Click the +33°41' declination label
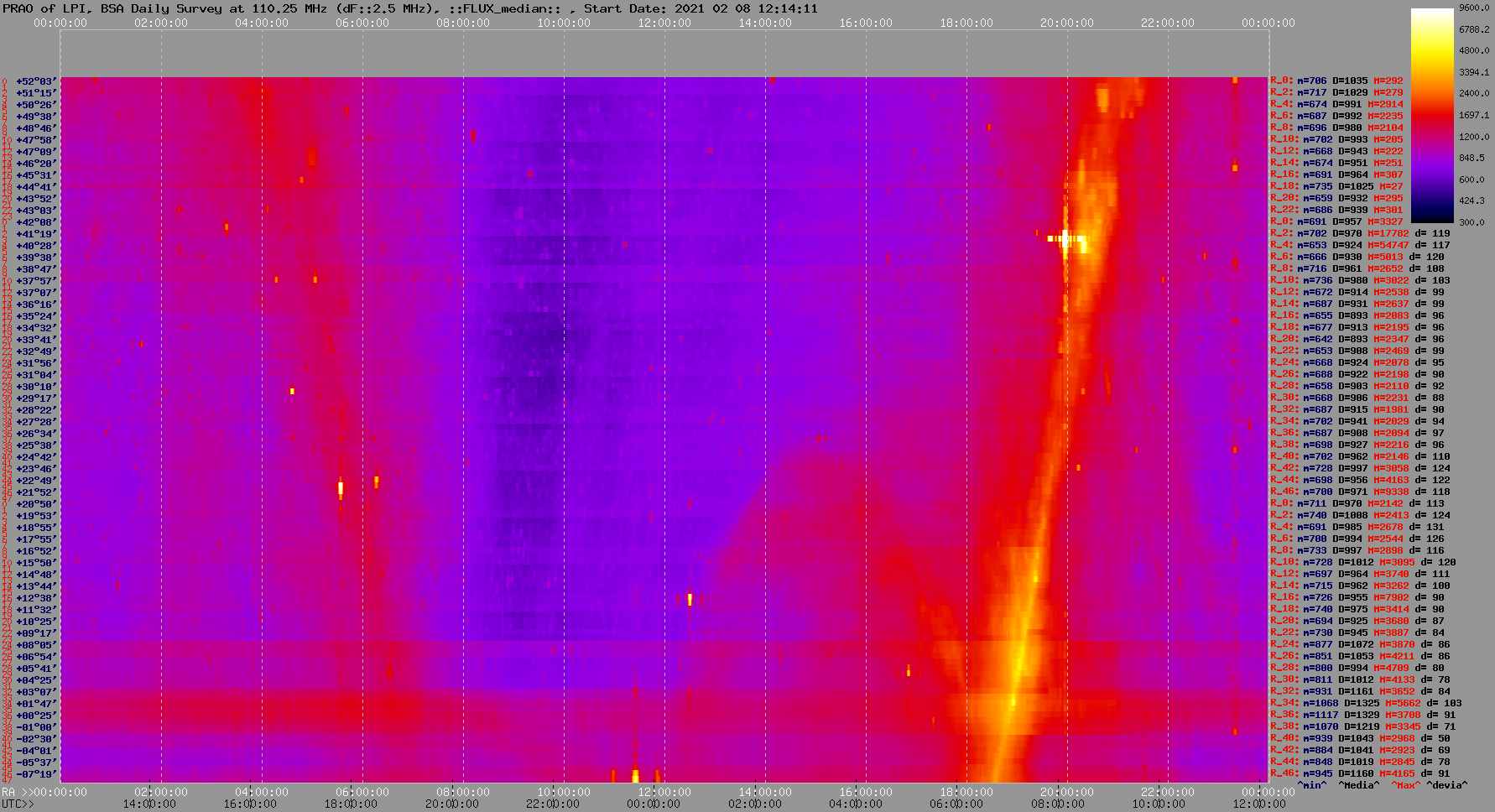The height and width of the screenshot is (812, 1495). (35, 340)
